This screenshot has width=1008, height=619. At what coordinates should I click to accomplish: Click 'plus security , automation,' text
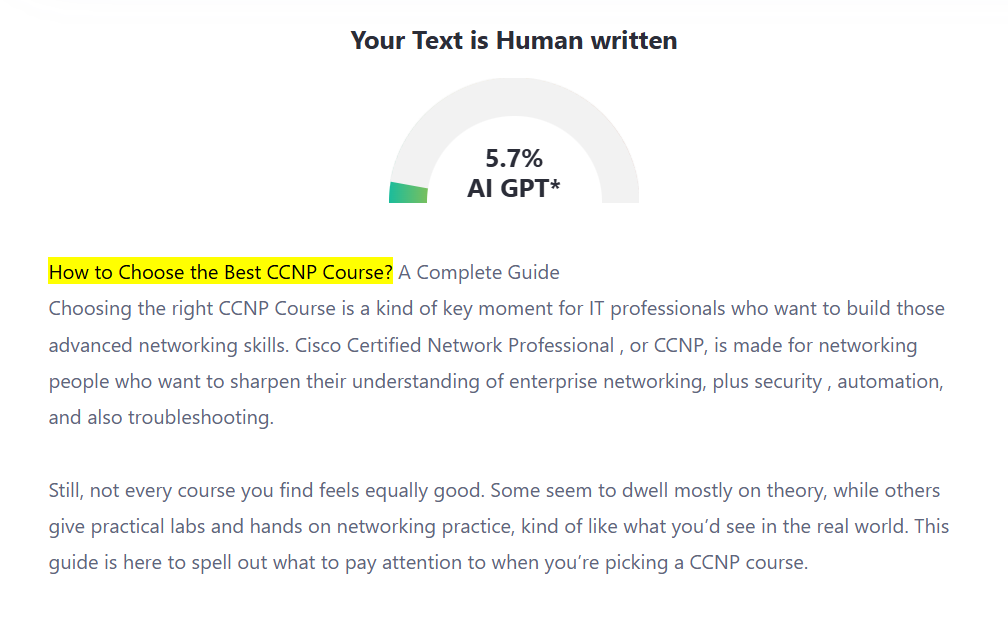pyautogui.click(x=828, y=381)
